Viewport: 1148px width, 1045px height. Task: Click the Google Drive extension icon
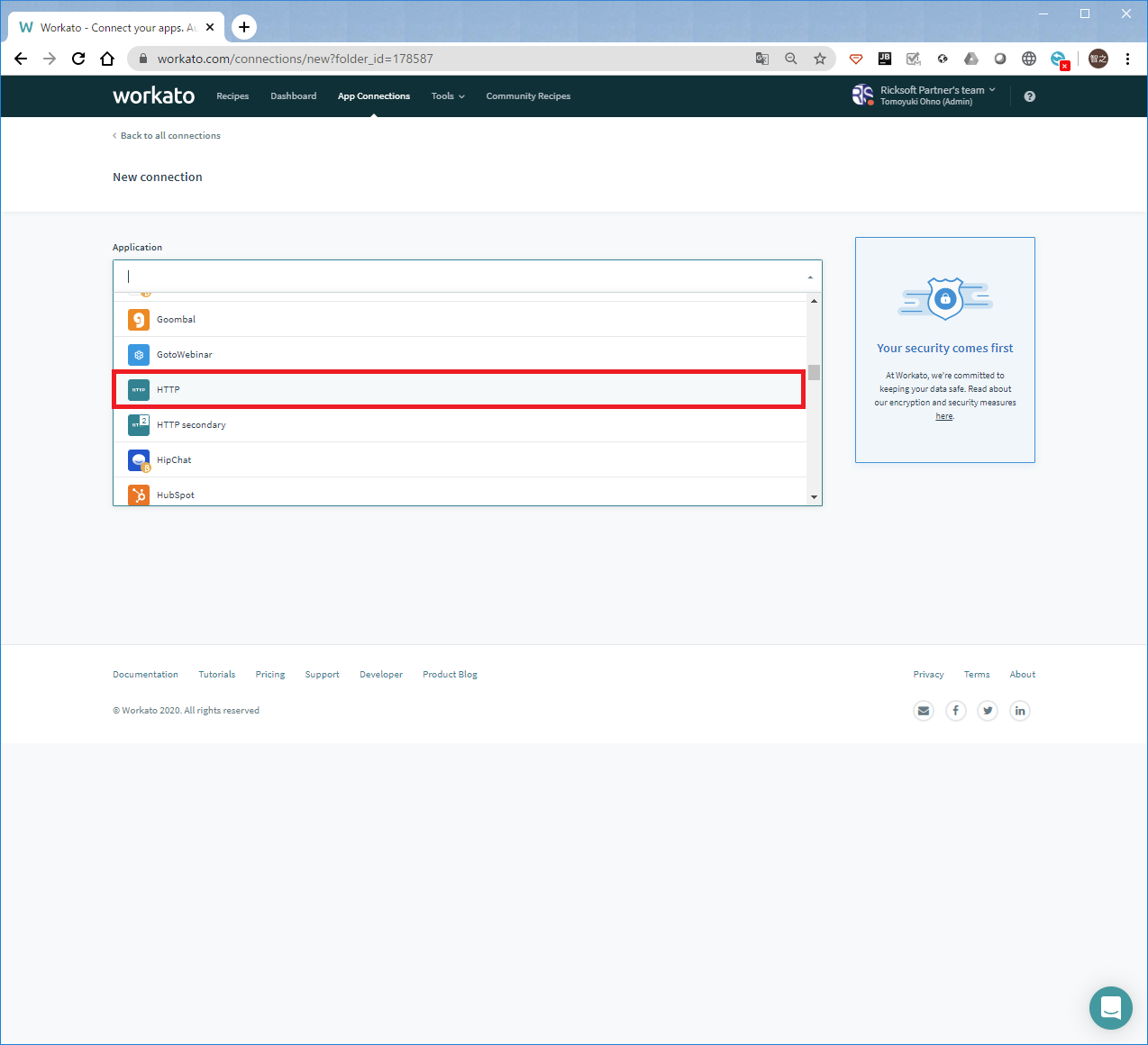pos(971,59)
